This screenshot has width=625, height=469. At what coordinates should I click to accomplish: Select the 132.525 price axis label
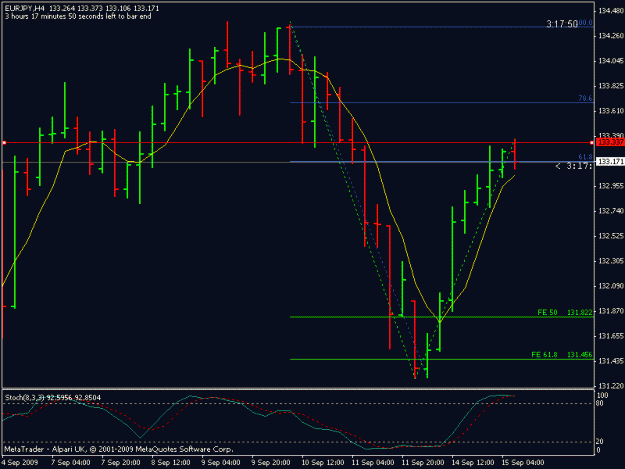pos(611,236)
